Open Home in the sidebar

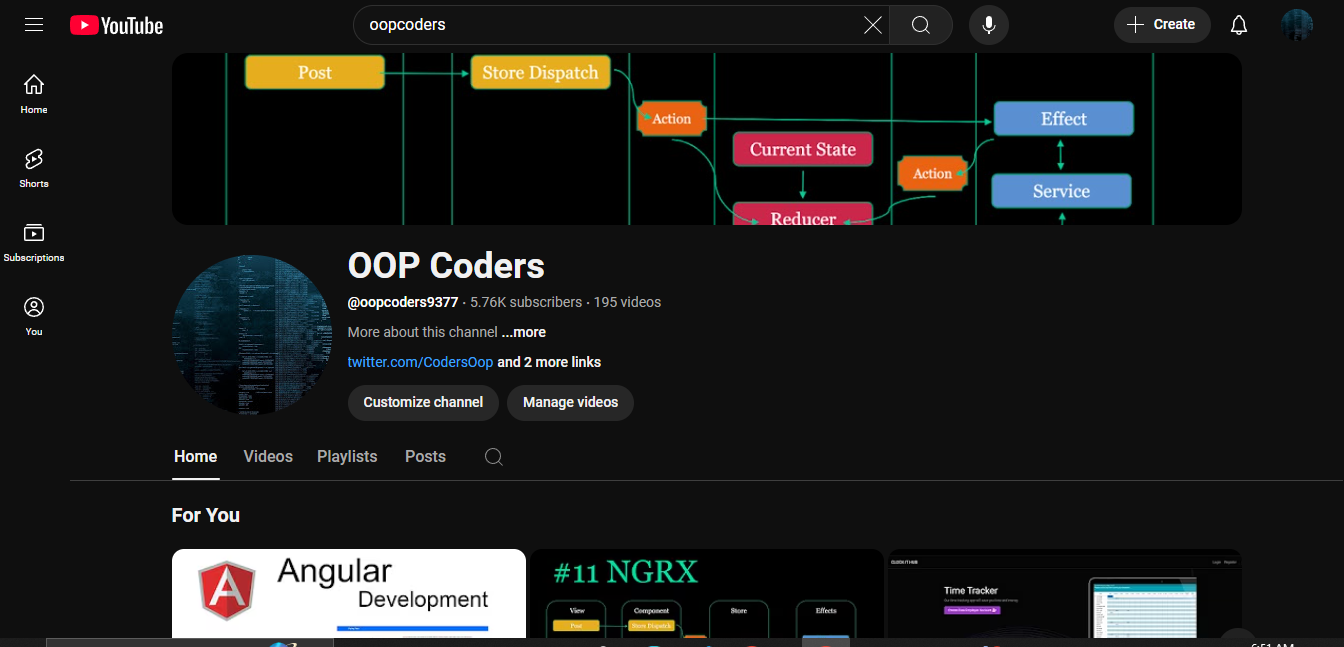point(34,94)
